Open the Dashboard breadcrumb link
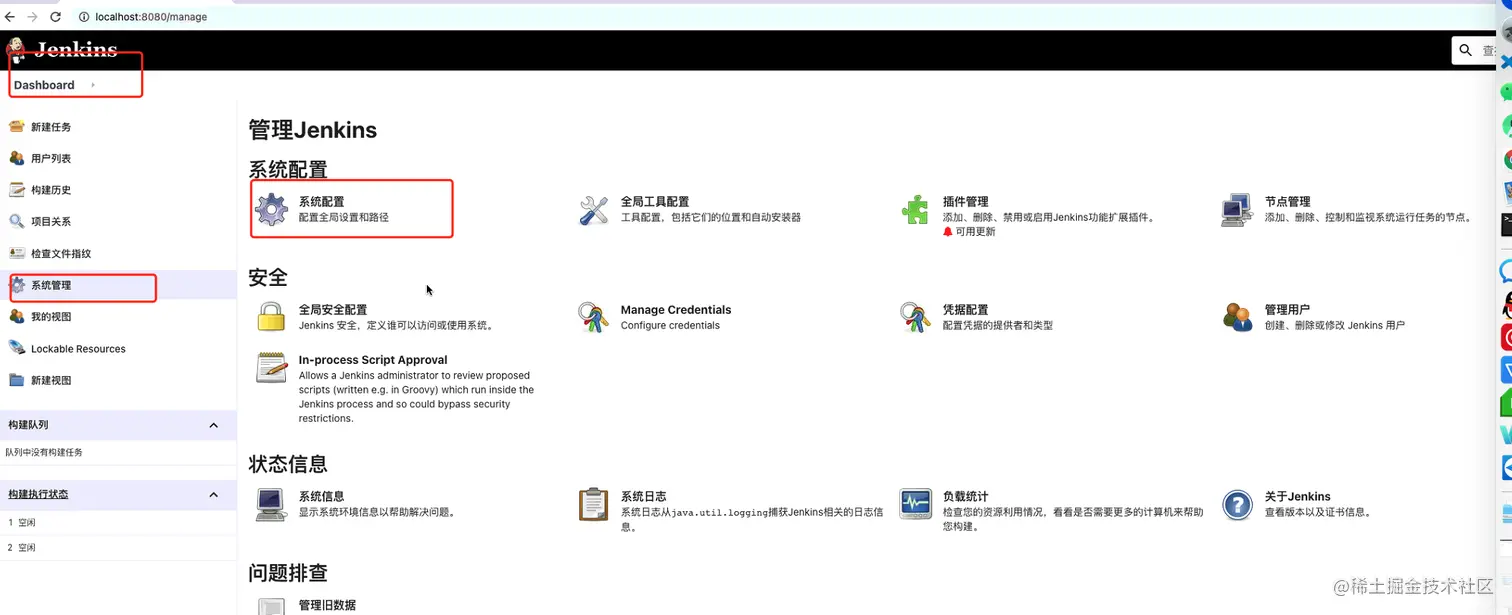1512x615 pixels. click(44, 85)
